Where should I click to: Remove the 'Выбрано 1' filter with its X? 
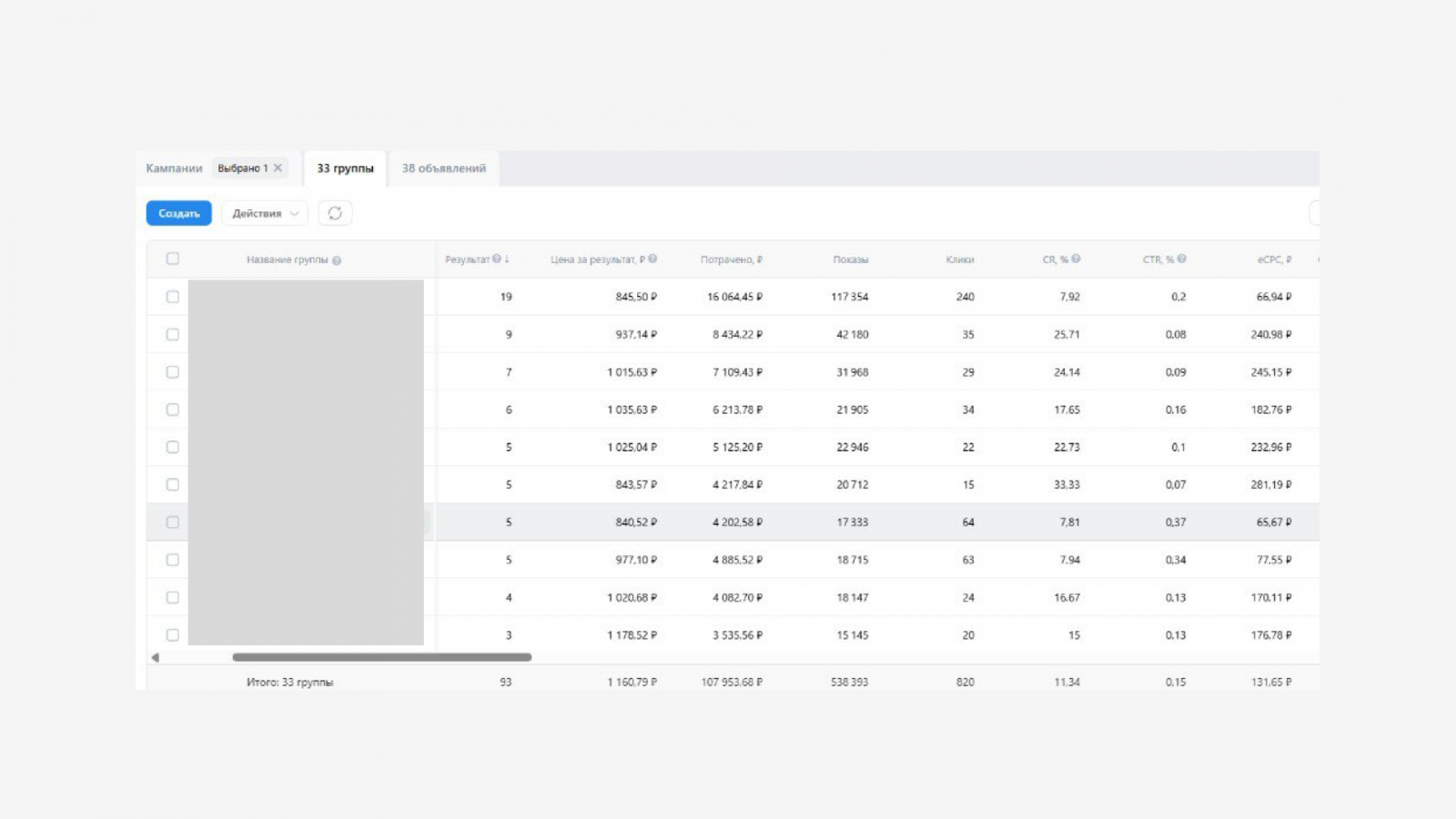pos(278,168)
